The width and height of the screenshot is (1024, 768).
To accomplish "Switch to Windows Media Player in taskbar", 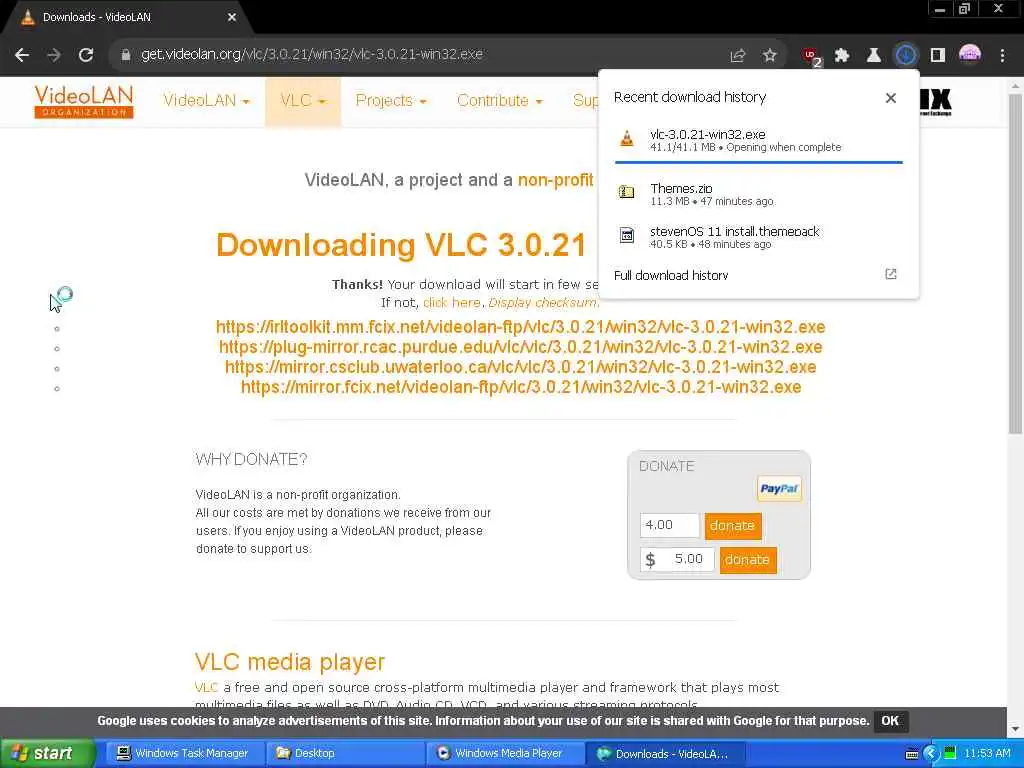I will click(505, 754).
